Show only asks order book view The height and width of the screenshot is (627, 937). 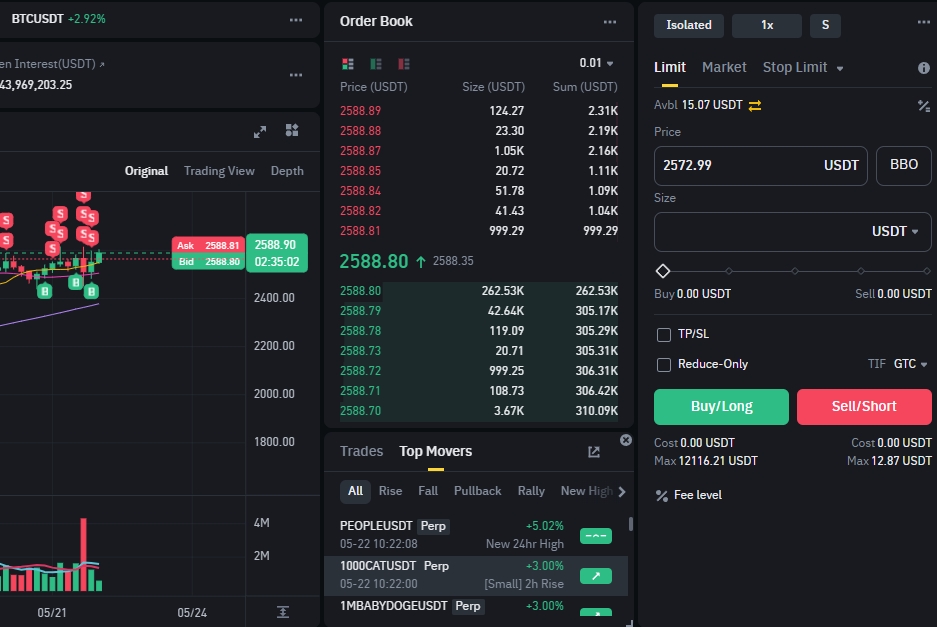pos(404,63)
